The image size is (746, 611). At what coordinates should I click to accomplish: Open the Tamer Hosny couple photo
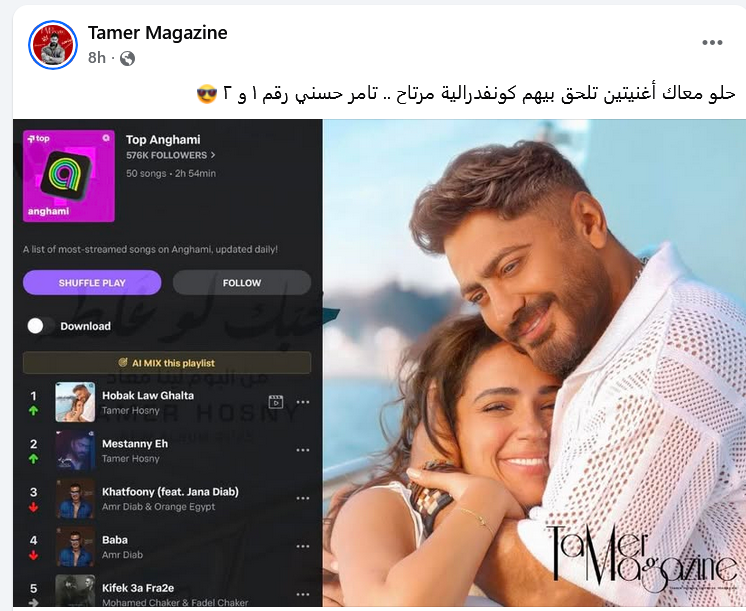pyautogui.click(x=534, y=363)
